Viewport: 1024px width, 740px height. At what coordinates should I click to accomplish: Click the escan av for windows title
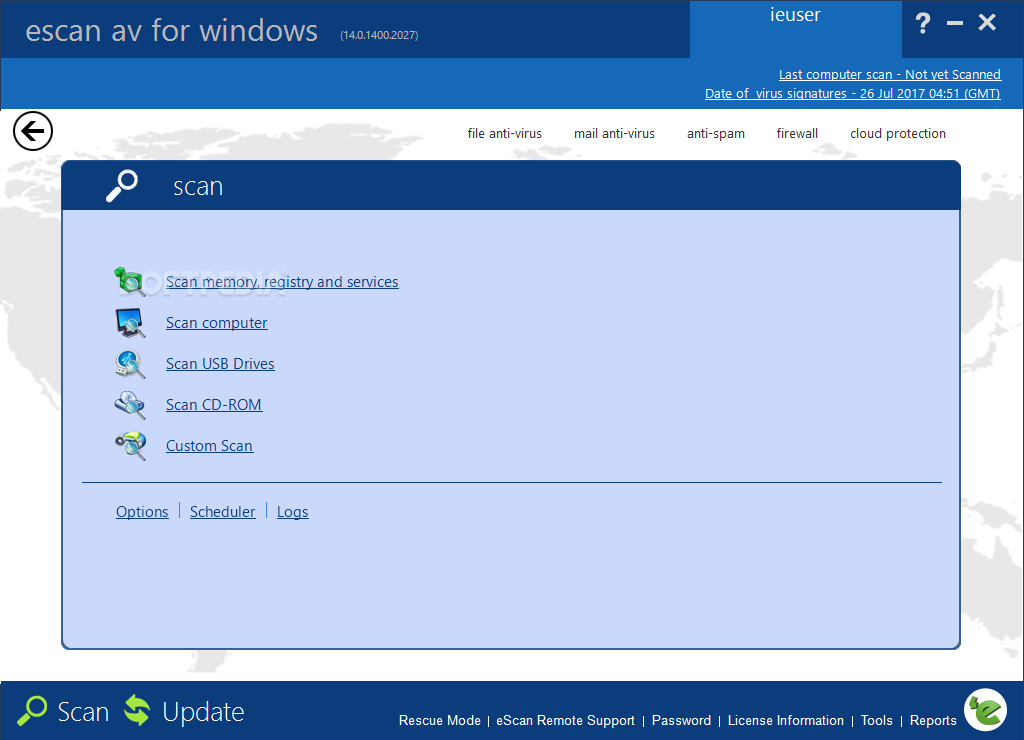(x=172, y=31)
